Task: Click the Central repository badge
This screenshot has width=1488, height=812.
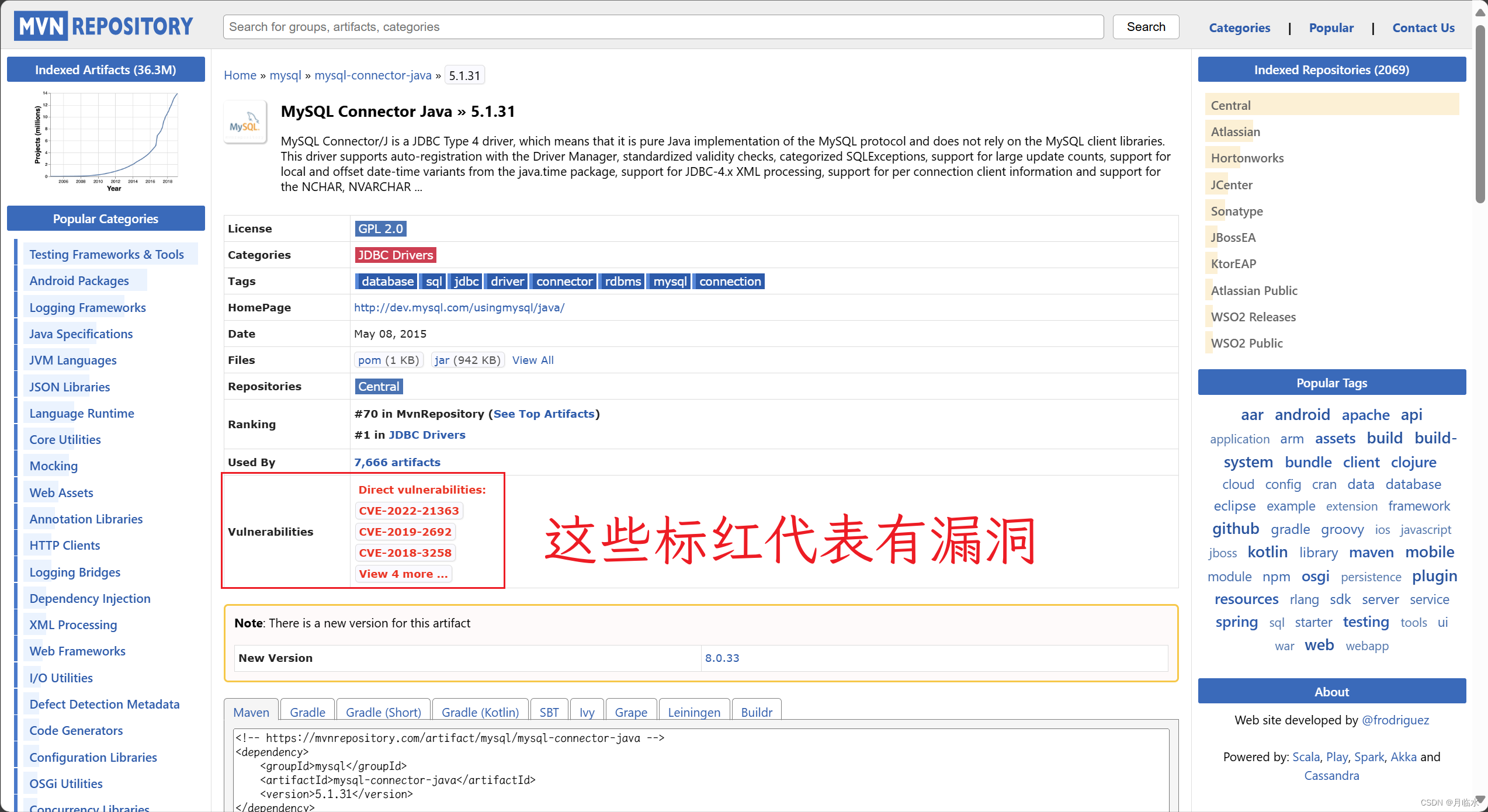Action: [x=379, y=387]
